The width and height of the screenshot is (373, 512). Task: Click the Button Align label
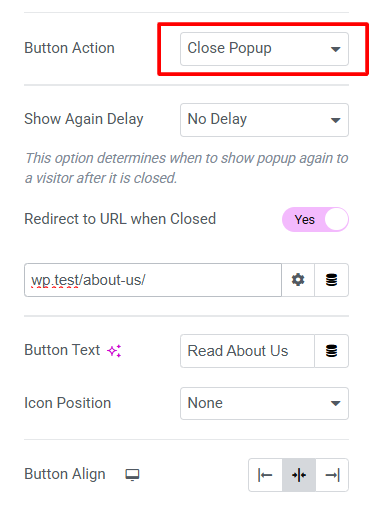tap(65, 474)
